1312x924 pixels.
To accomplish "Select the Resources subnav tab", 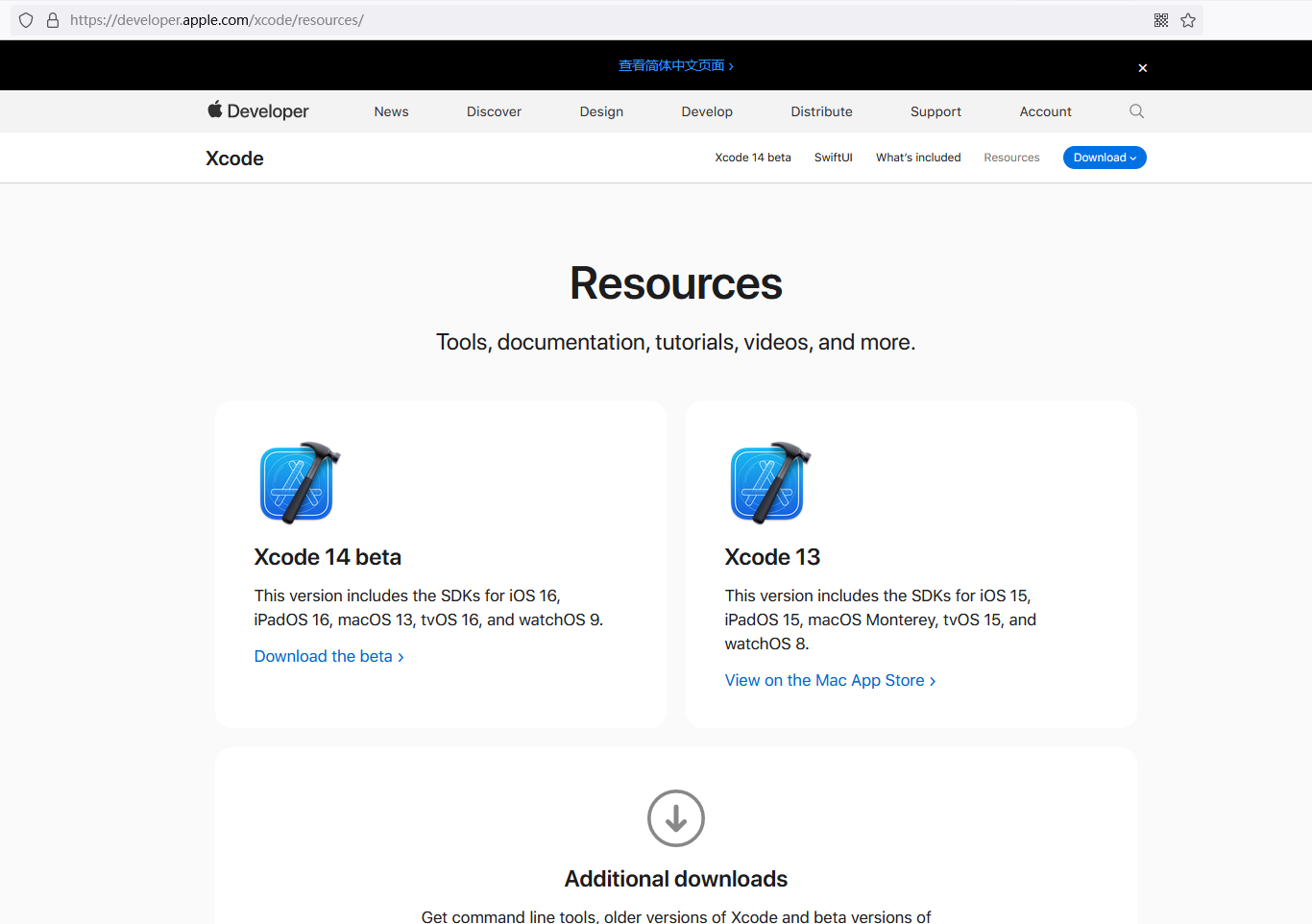I will [x=1011, y=158].
